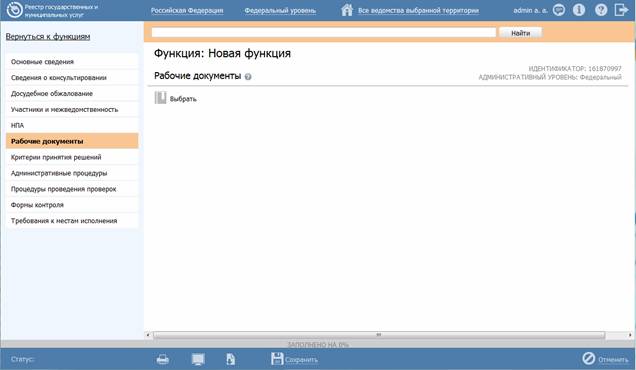Select Рабочие документы menu item
The height and width of the screenshot is (370, 636).
[72, 141]
